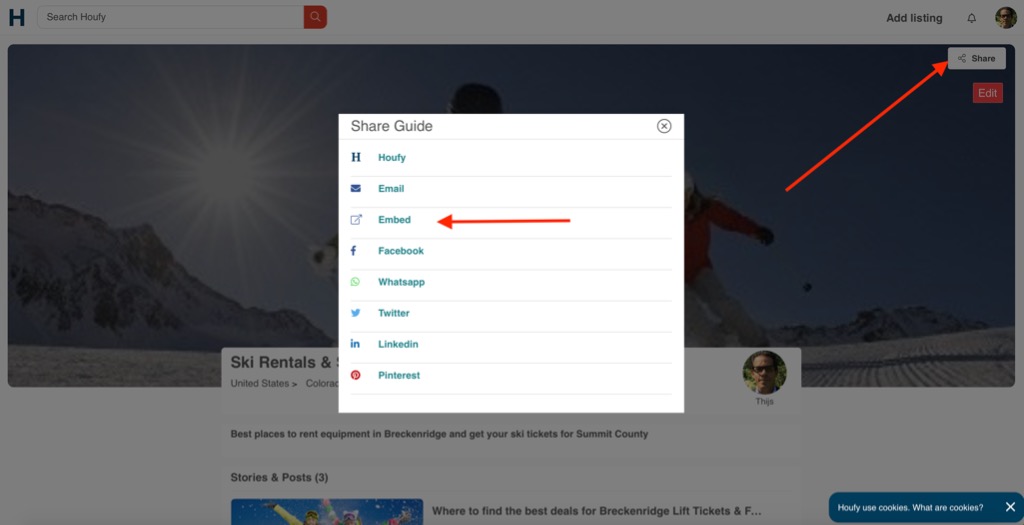Click the Linkedin icon
The height and width of the screenshot is (525, 1024).
click(355, 344)
